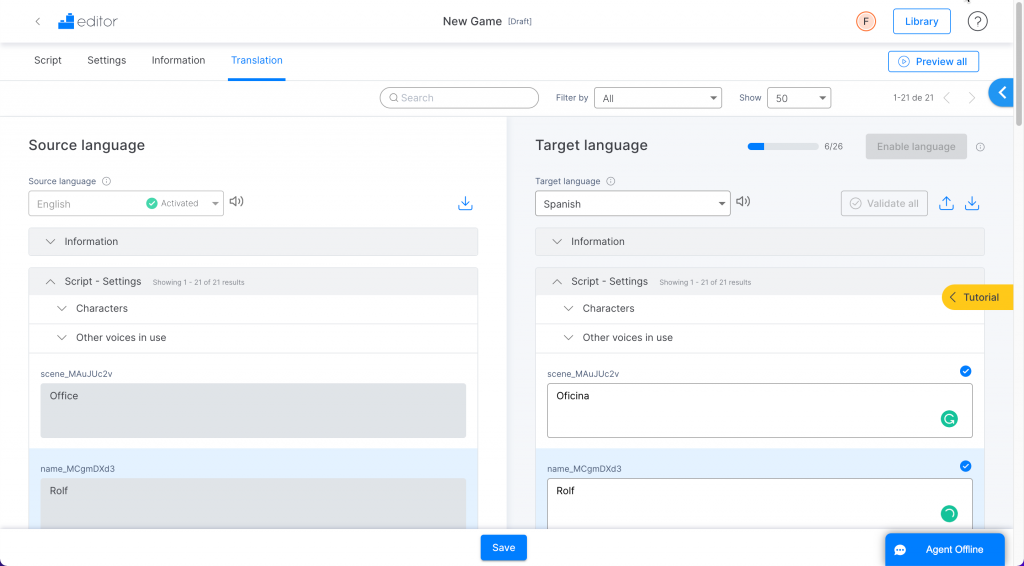Go back using the header arrow
This screenshot has height=566, width=1024.
(38, 22)
